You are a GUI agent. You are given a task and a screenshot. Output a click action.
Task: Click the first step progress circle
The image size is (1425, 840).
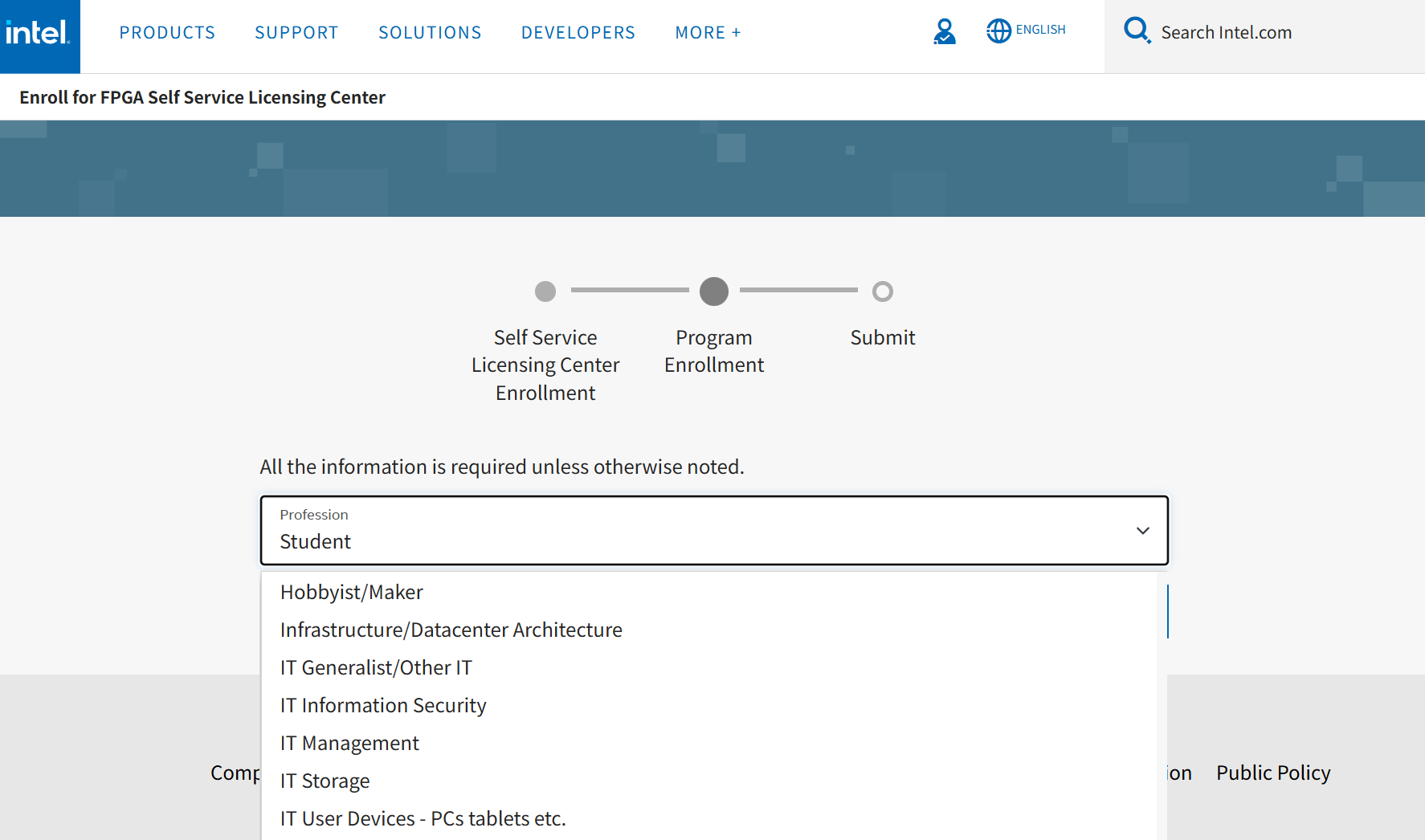click(545, 292)
